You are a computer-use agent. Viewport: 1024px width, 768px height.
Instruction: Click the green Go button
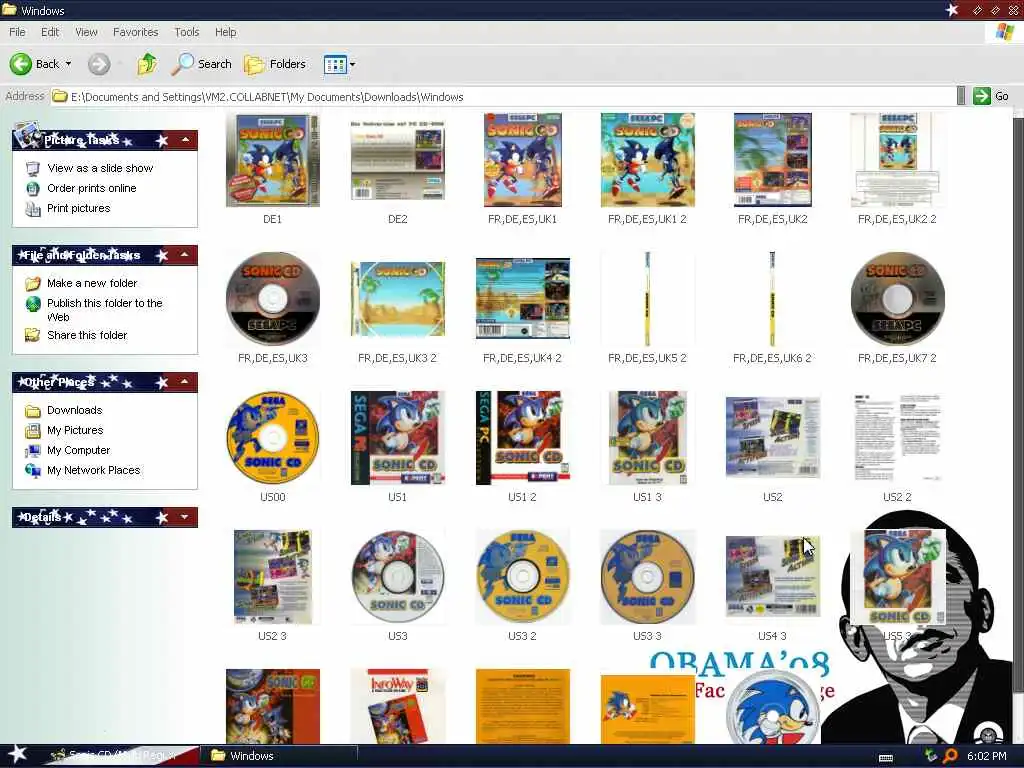click(x=991, y=96)
